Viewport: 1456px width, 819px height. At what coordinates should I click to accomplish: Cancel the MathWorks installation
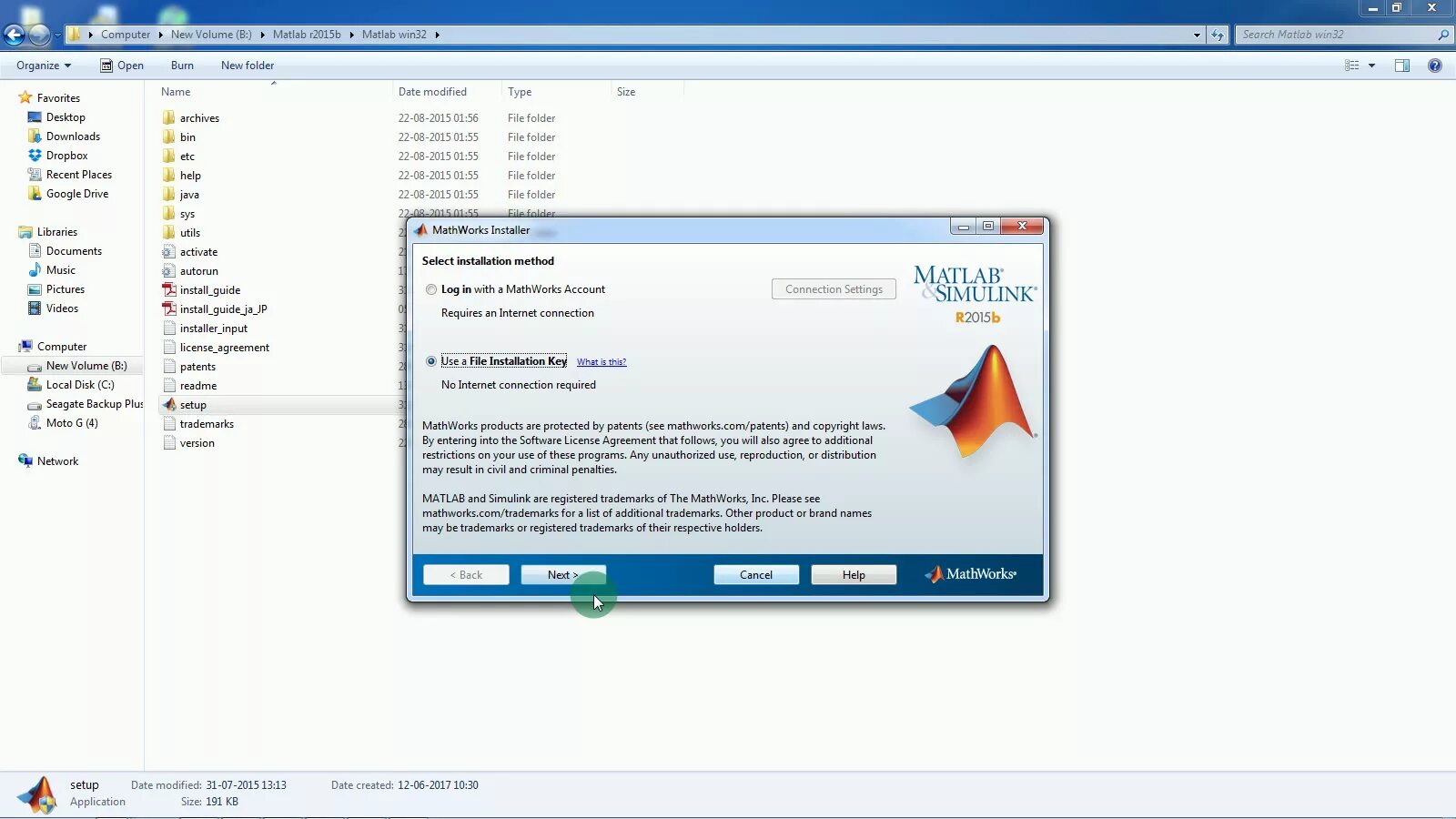point(756,575)
